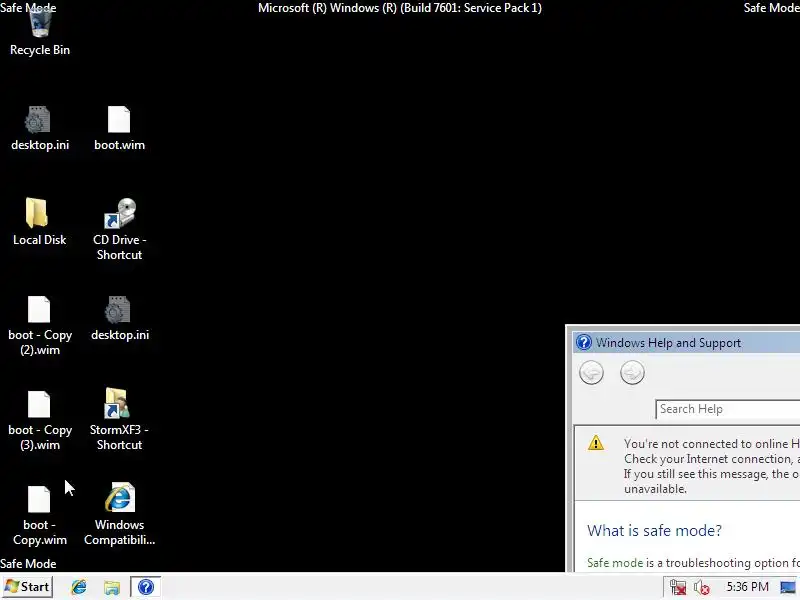Launch Internet Explorer from taskbar

point(79,587)
